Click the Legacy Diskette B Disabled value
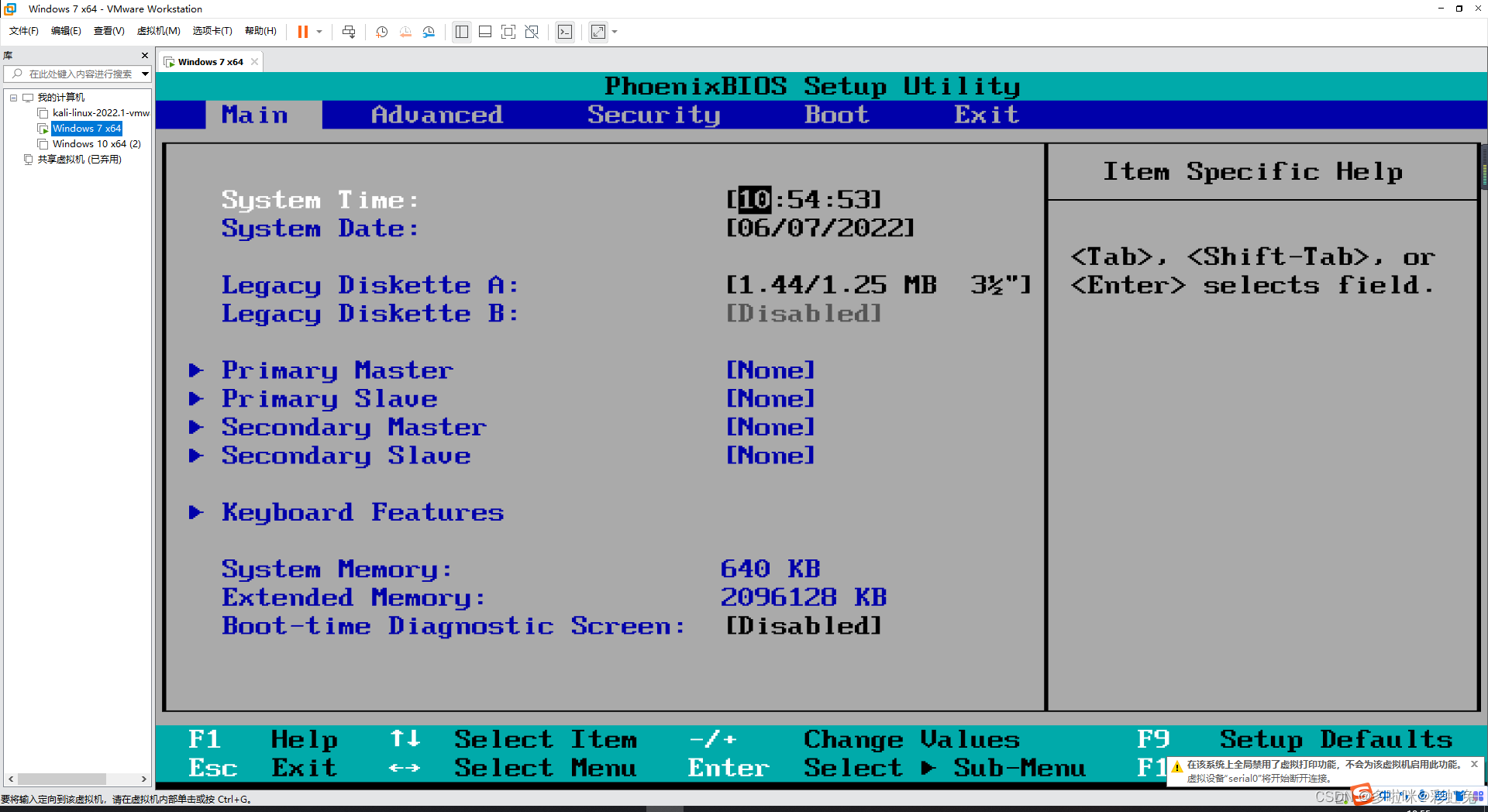Screen dimensions: 1488x812 pyautogui.click(x=804, y=314)
